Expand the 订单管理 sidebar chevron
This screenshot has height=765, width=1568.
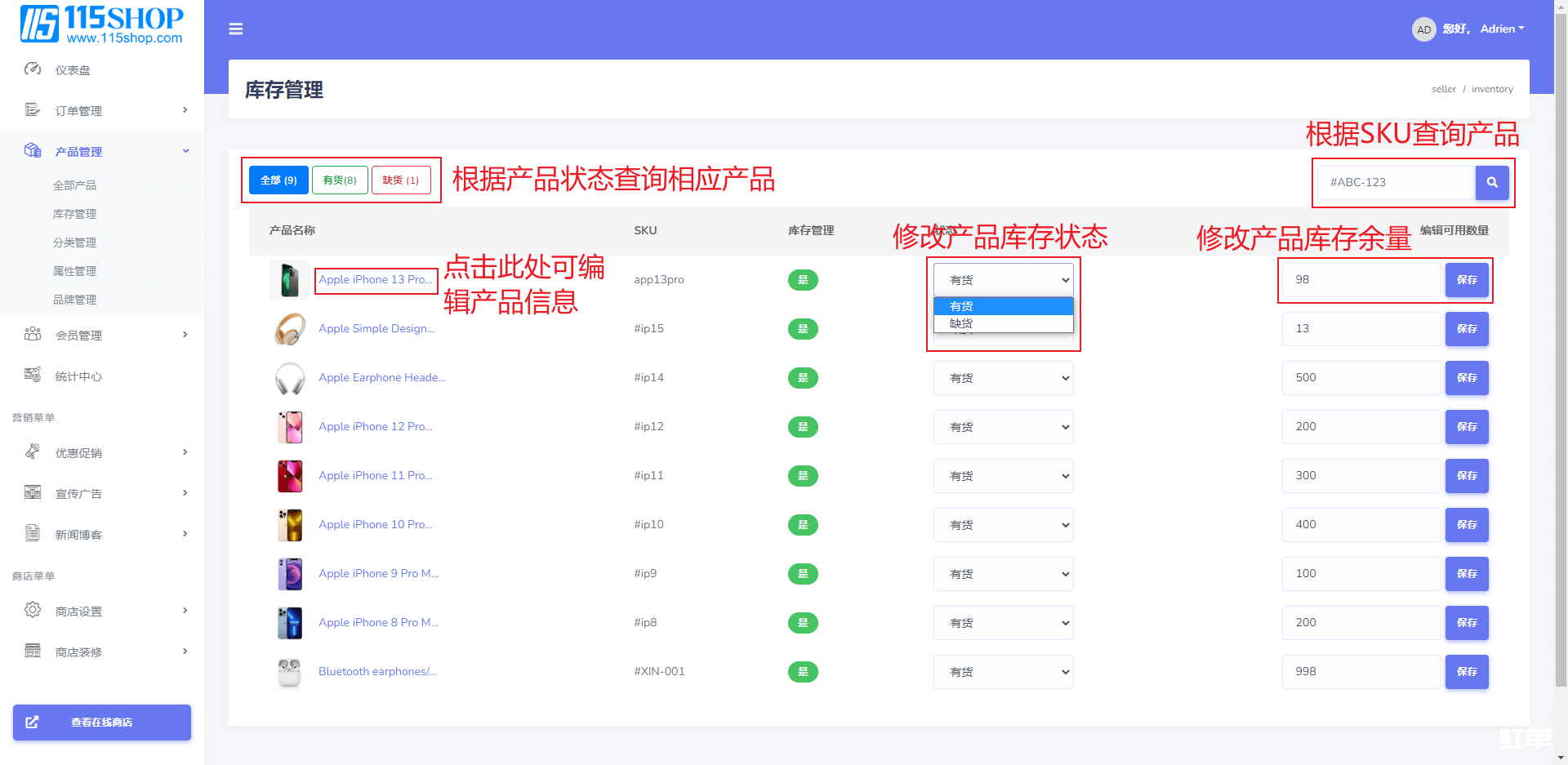pyautogui.click(x=185, y=110)
